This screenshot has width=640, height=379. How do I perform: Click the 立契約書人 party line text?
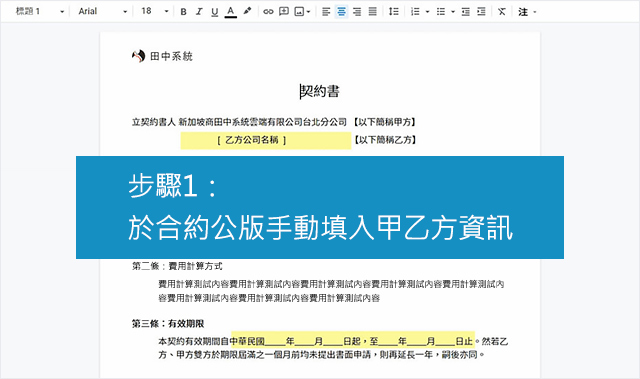click(239, 122)
